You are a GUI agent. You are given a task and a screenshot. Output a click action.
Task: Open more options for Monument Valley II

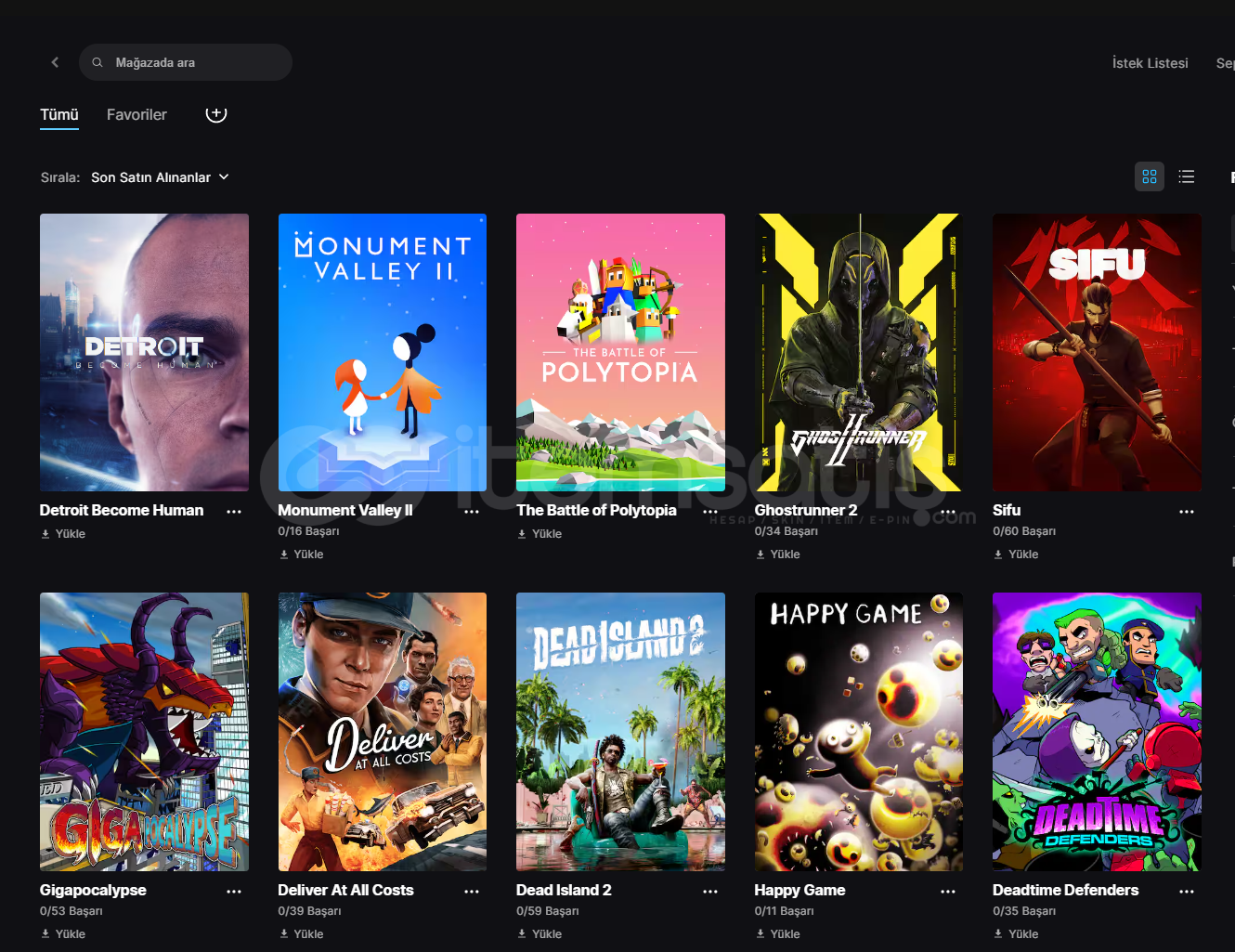(472, 512)
